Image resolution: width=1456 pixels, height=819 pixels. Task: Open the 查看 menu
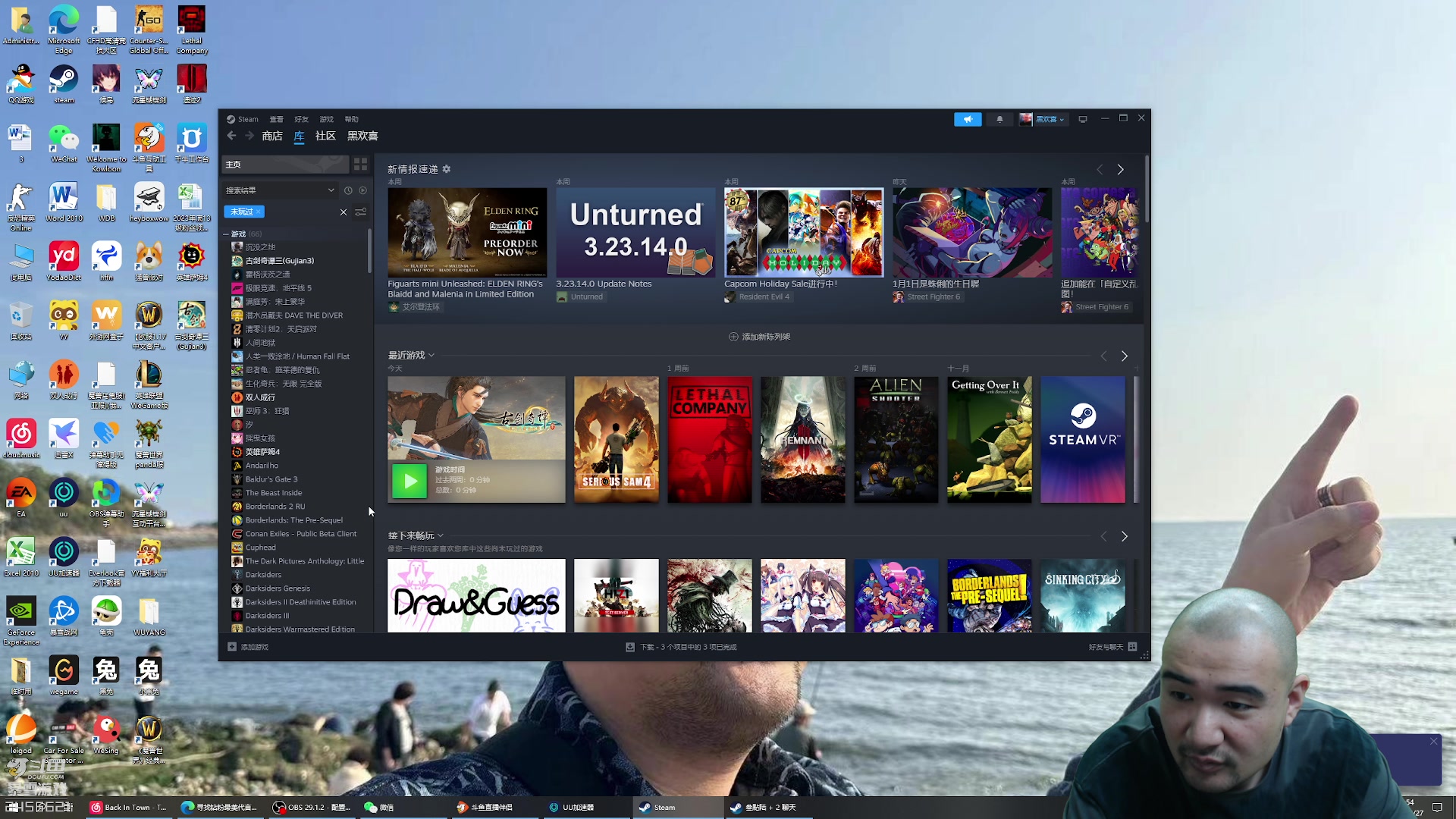point(276,119)
